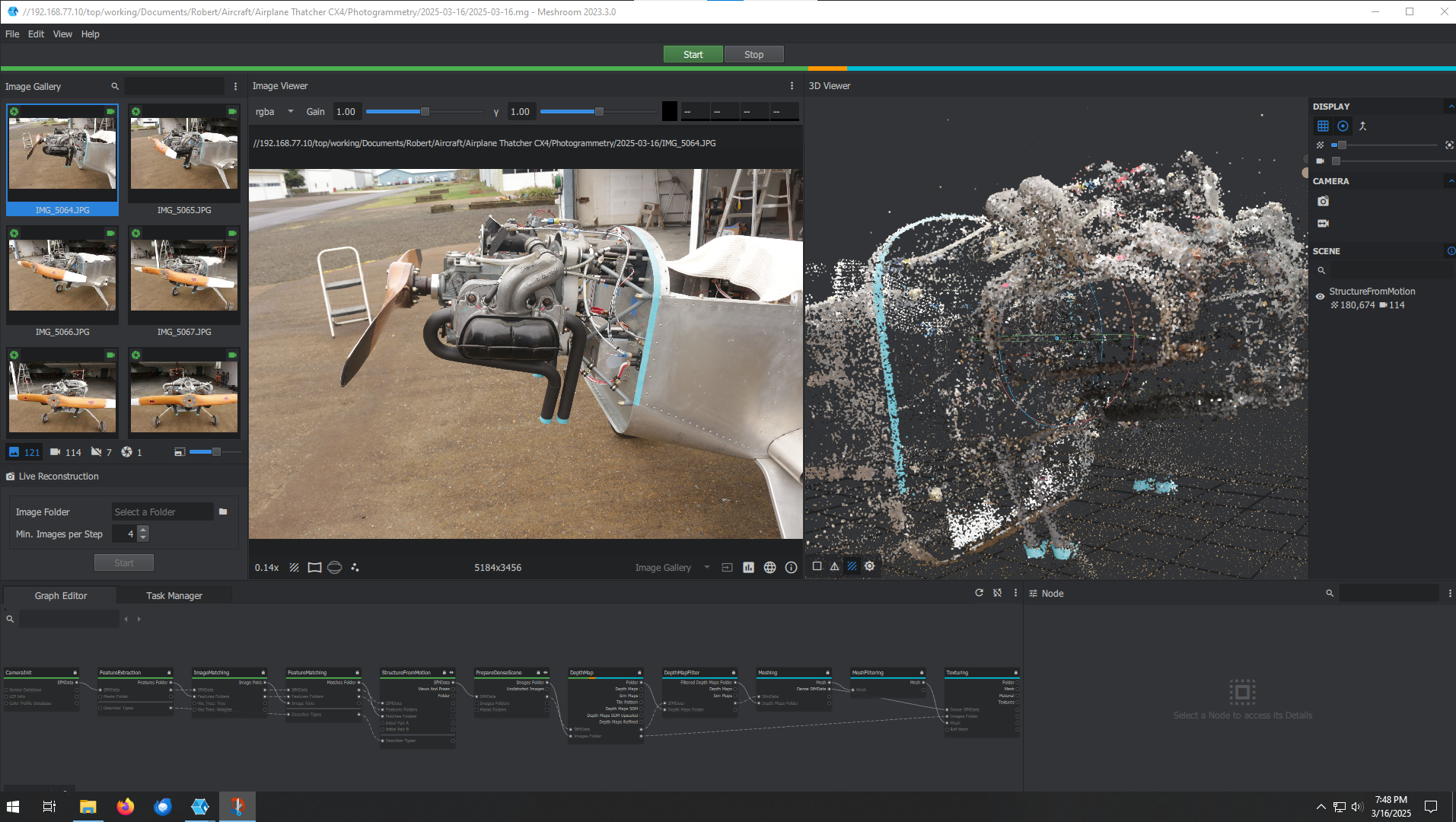Enable the panorama viewer icon
1456x822 pixels.
[334, 568]
